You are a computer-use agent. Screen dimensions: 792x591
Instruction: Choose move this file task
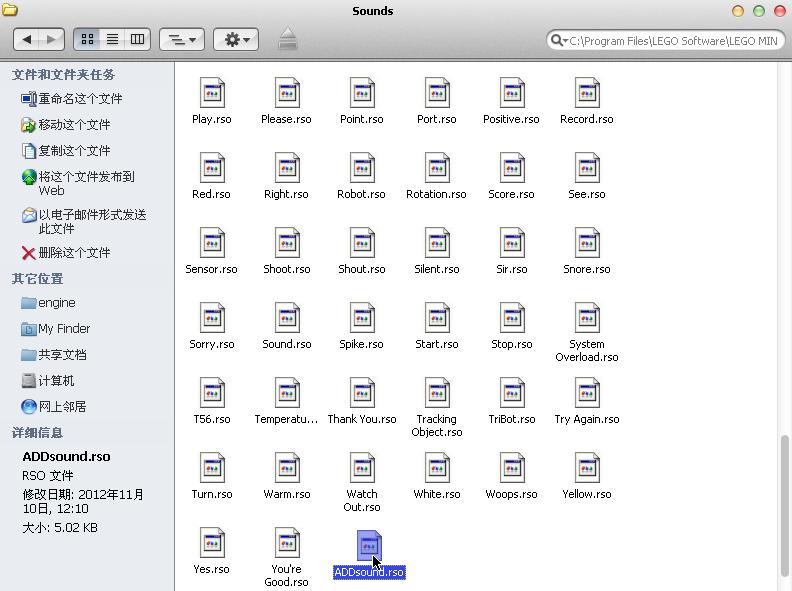point(66,124)
